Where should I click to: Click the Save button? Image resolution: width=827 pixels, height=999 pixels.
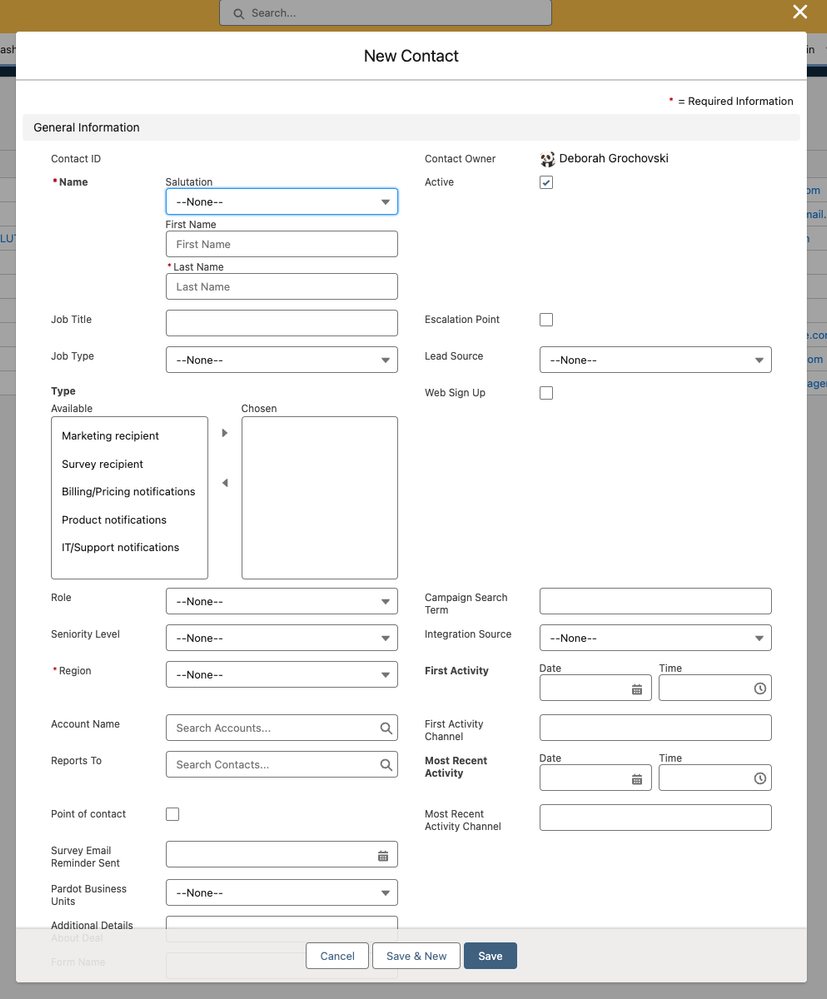point(490,956)
